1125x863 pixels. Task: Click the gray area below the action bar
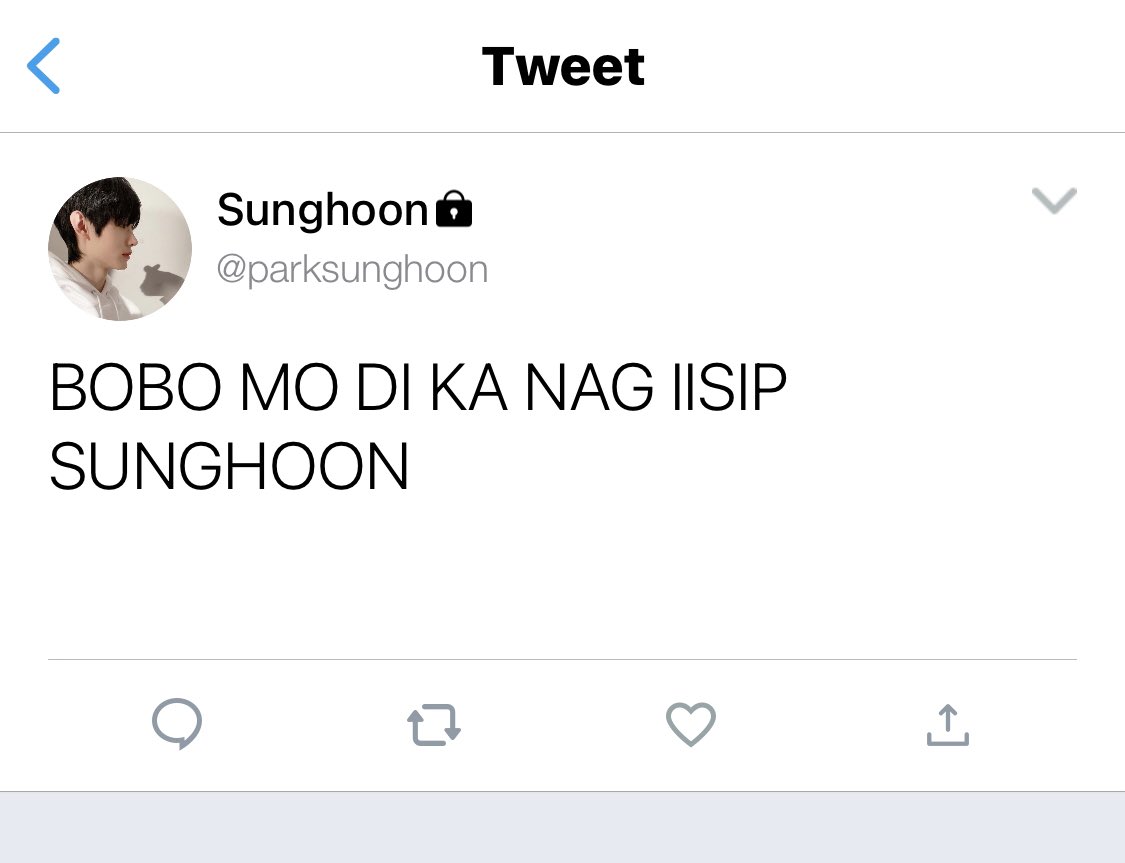(562, 827)
